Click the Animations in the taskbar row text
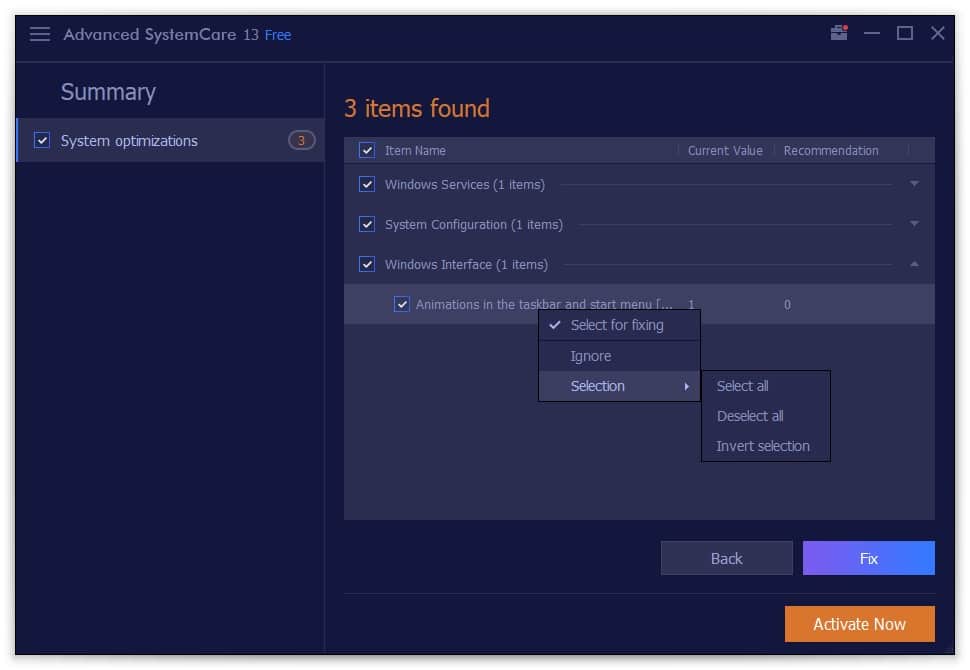Screen dimensions: 970x670 [544, 304]
